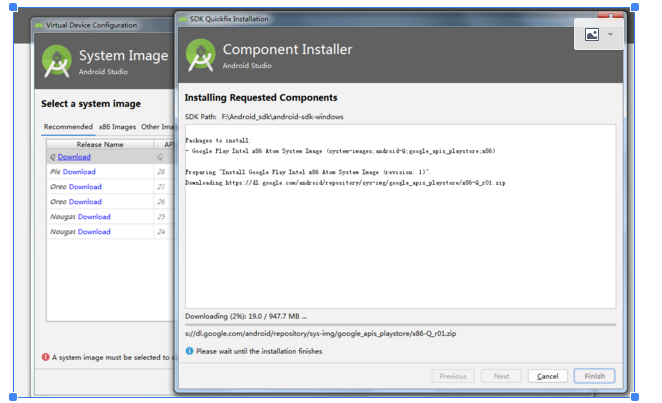Click 'Please wait until the installation finishes' message
Viewport: 662px width, 403px height.
click(x=259, y=351)
